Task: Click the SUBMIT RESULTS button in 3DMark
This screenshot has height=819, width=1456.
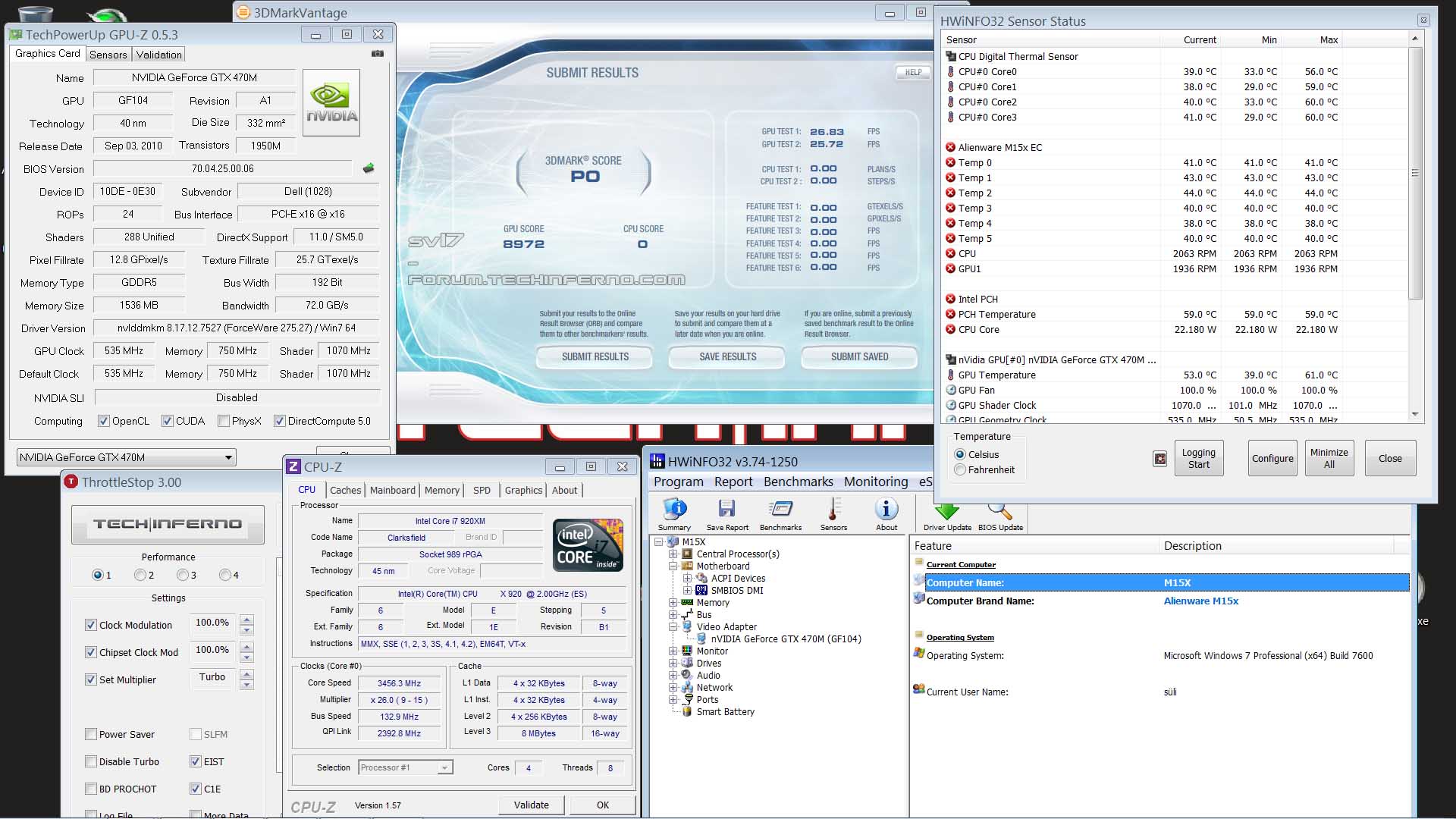Action: (x=595, y=356)
